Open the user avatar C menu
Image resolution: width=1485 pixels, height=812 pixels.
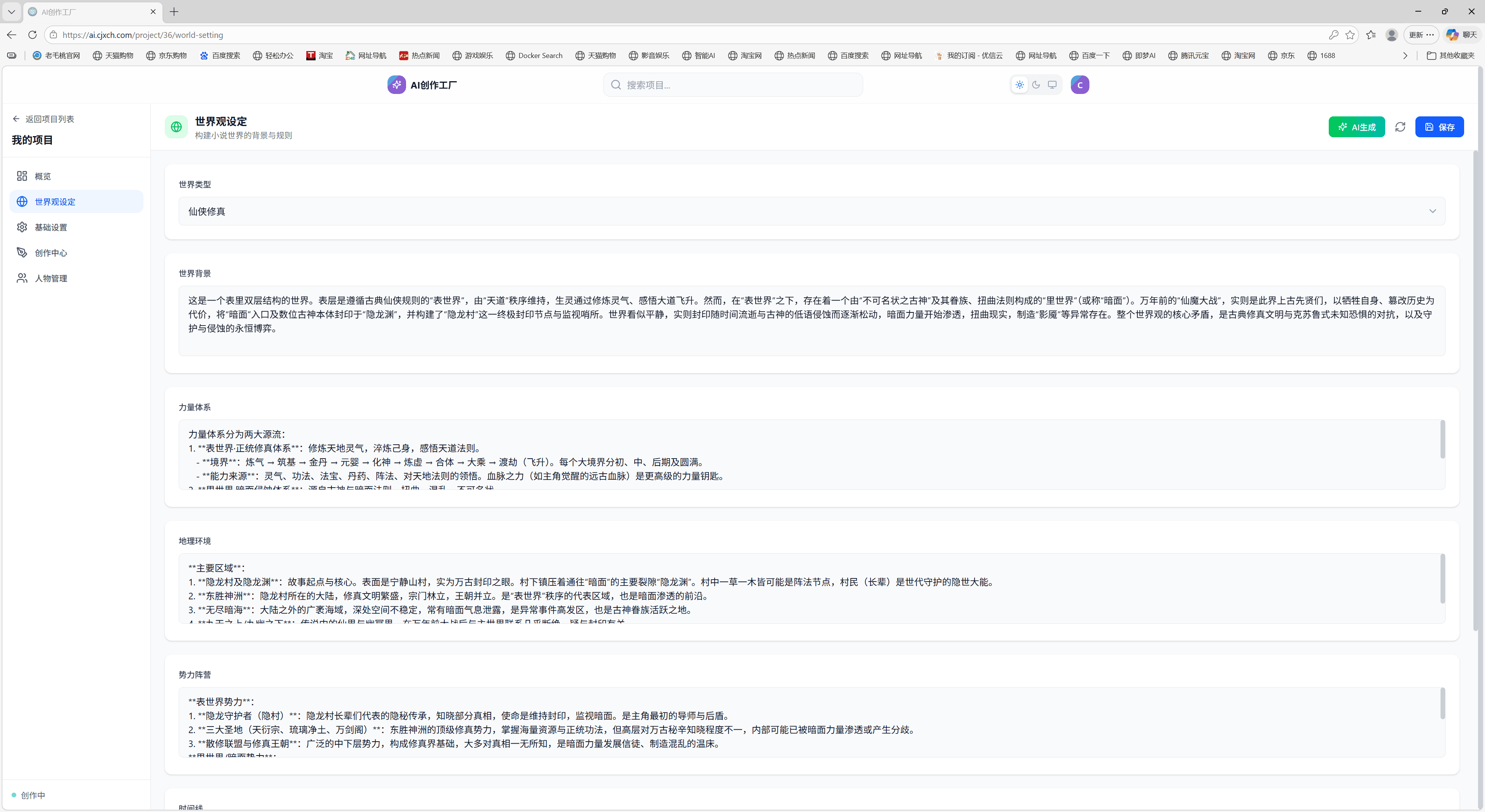[1080, 85]
